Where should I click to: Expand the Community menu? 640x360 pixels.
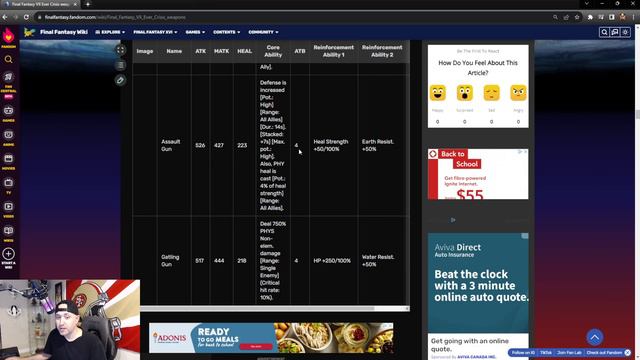pyautogui.click(x=263, y=32)
